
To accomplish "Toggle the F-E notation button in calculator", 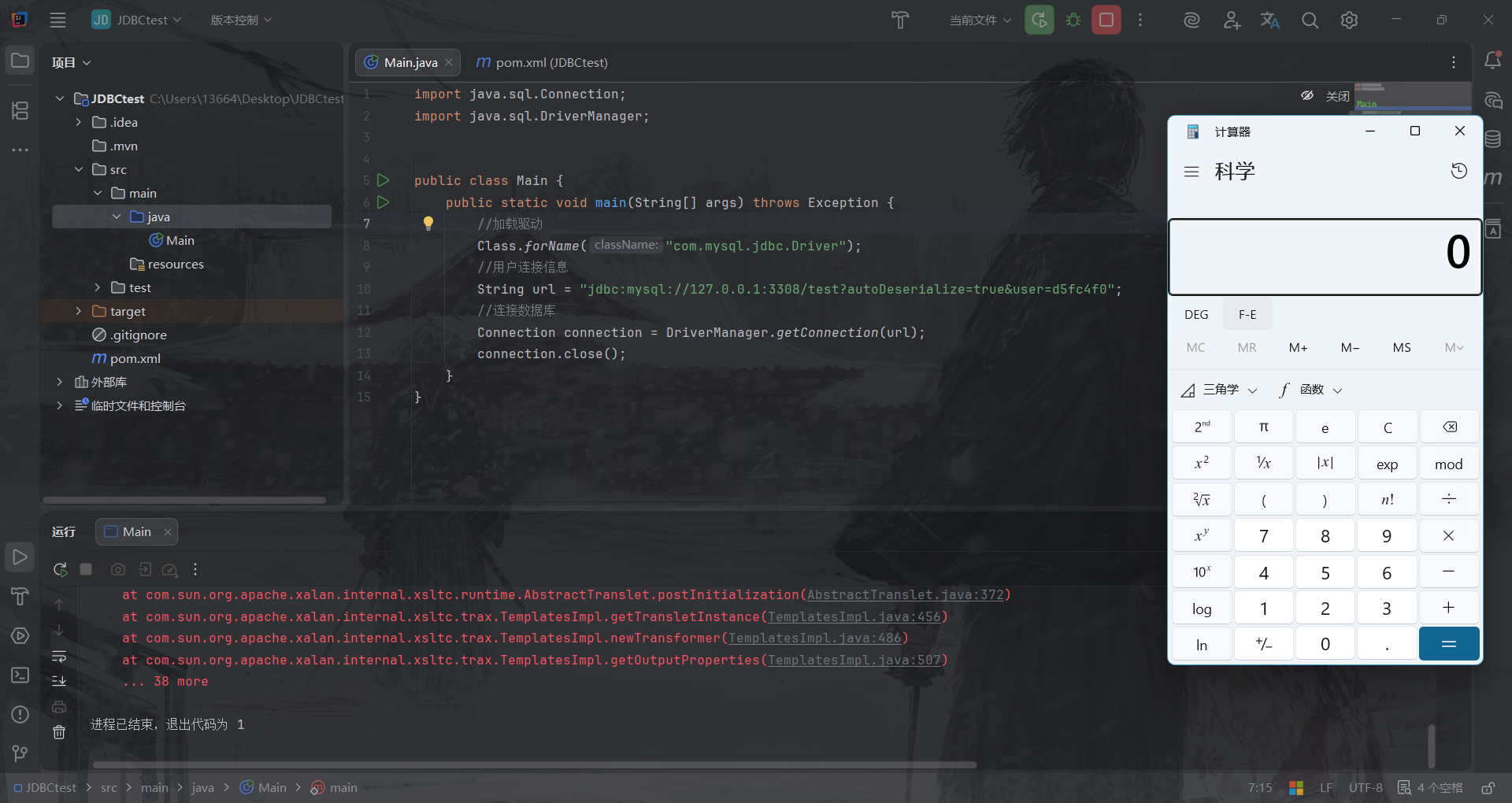I will point(1247,314).
